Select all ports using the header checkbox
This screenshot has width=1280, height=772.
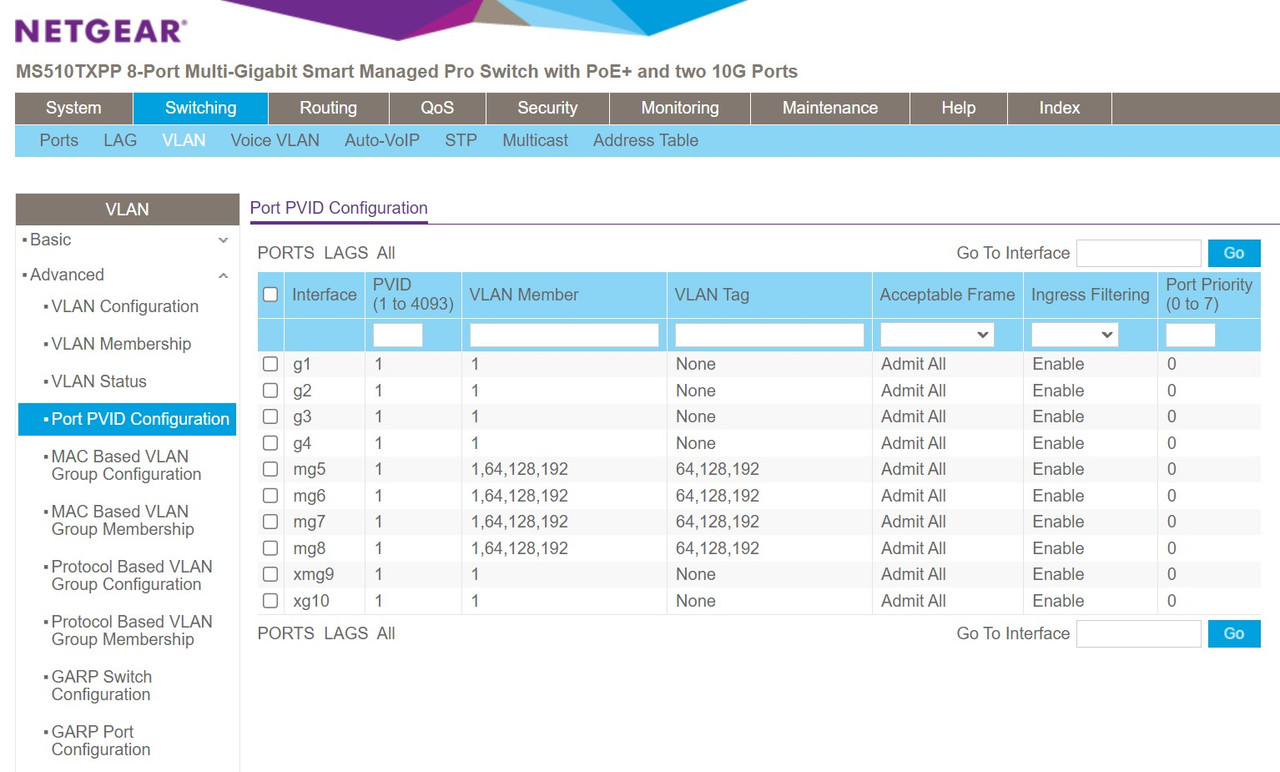(x=270, y=294)
